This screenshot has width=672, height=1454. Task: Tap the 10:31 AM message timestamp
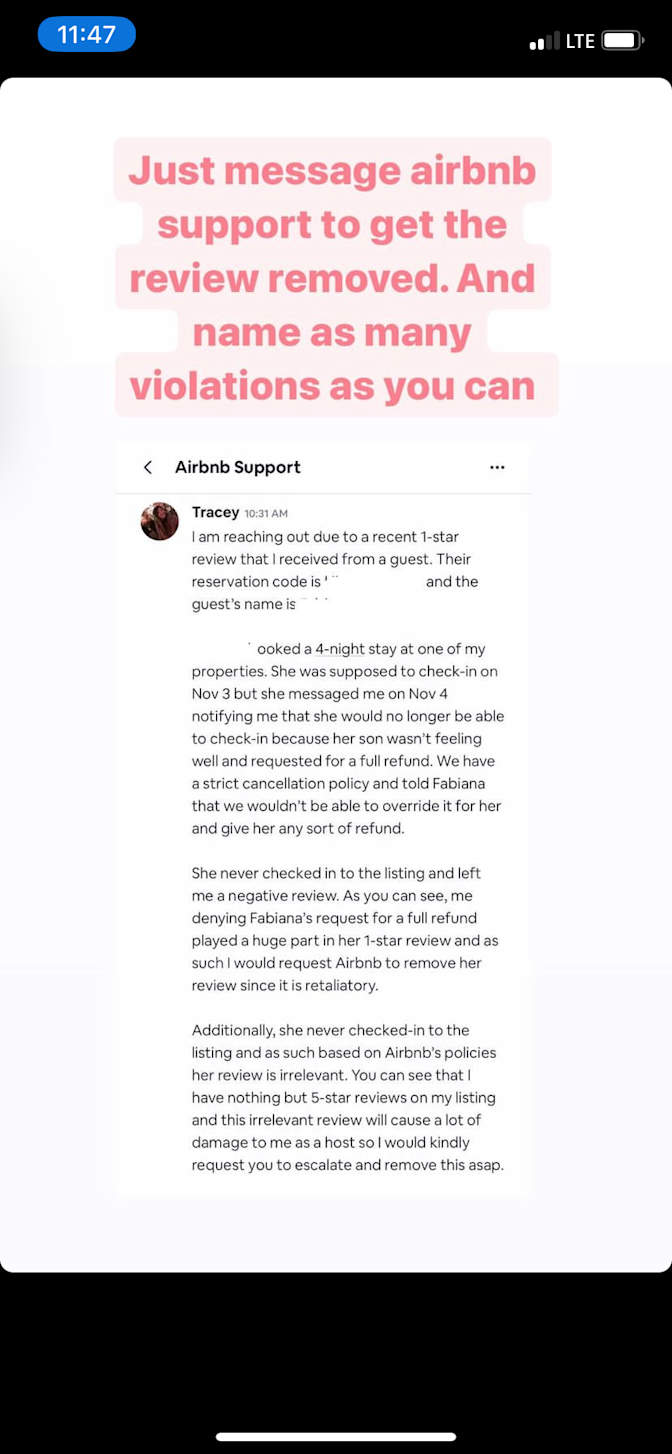pyautogui.click(x=266, y=513)
